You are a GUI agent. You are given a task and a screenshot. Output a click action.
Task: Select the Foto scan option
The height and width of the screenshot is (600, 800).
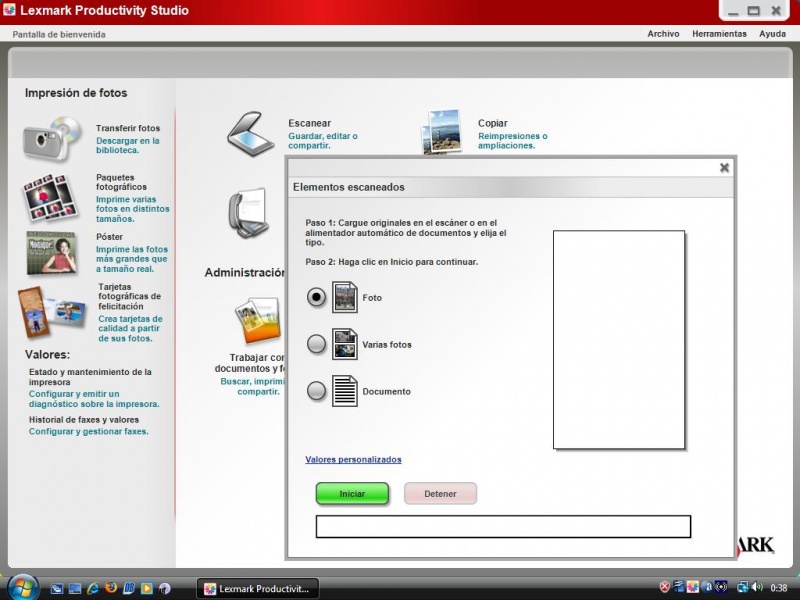[314, 297]
